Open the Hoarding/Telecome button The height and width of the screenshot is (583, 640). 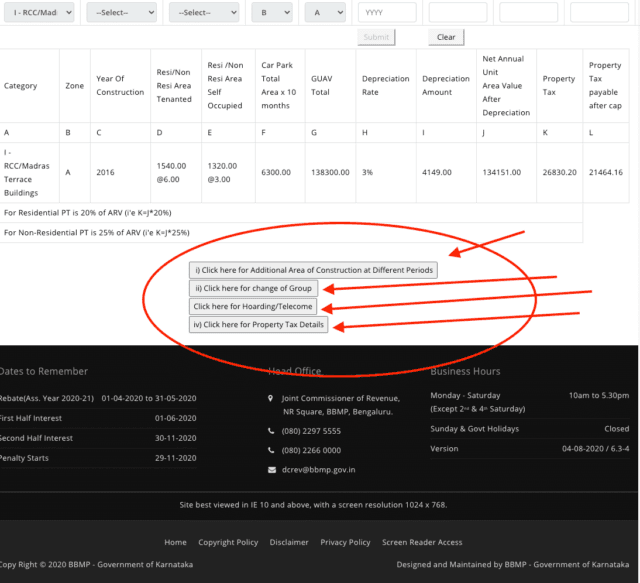coord(253,306)
